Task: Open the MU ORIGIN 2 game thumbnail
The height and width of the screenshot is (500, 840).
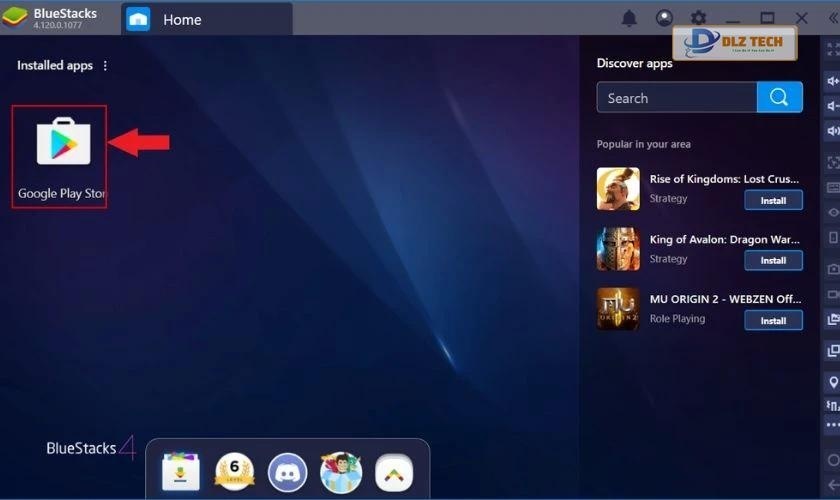Action: point(618,309)
